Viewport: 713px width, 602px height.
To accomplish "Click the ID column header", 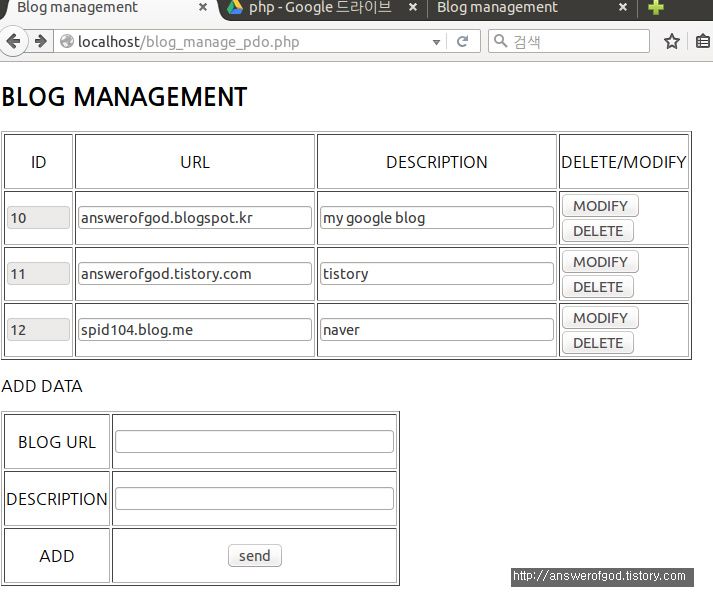I will click(x=39, y=162).
